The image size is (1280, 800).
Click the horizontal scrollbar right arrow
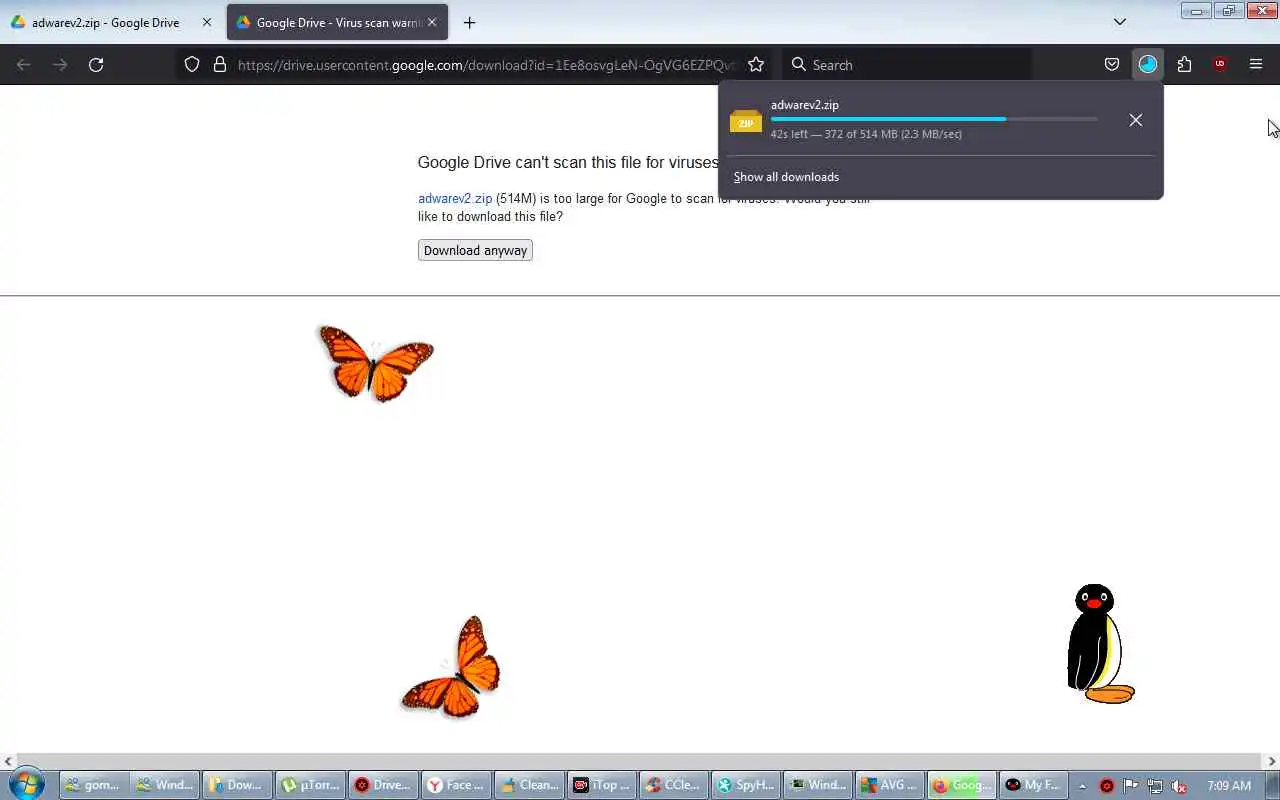point(1272,762)
